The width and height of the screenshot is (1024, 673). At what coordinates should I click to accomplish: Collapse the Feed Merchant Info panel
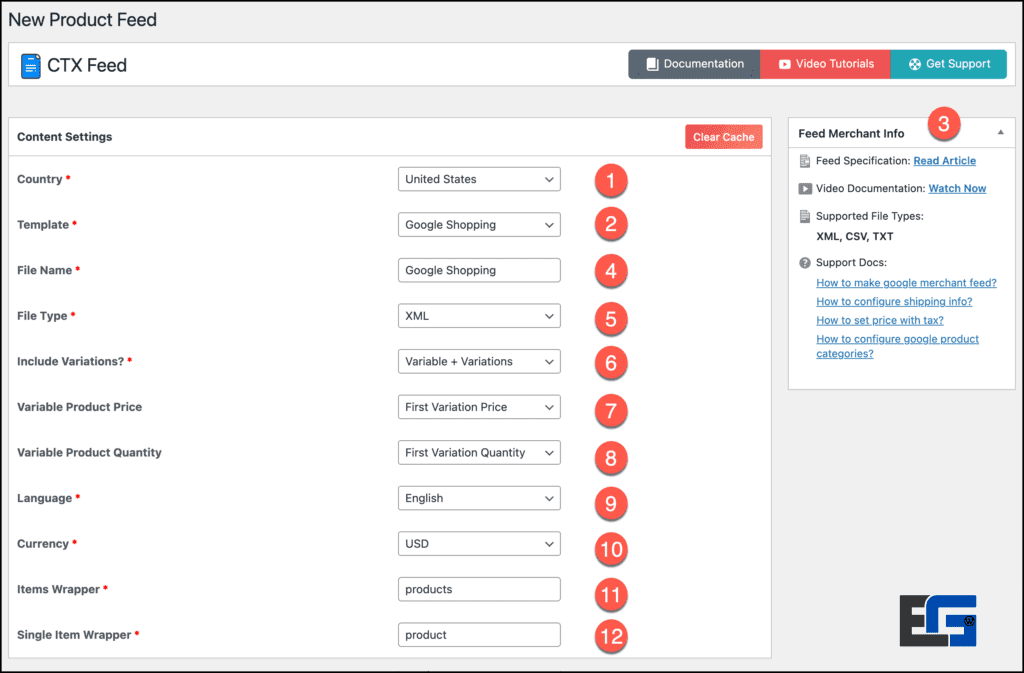tap(1000, 133)
